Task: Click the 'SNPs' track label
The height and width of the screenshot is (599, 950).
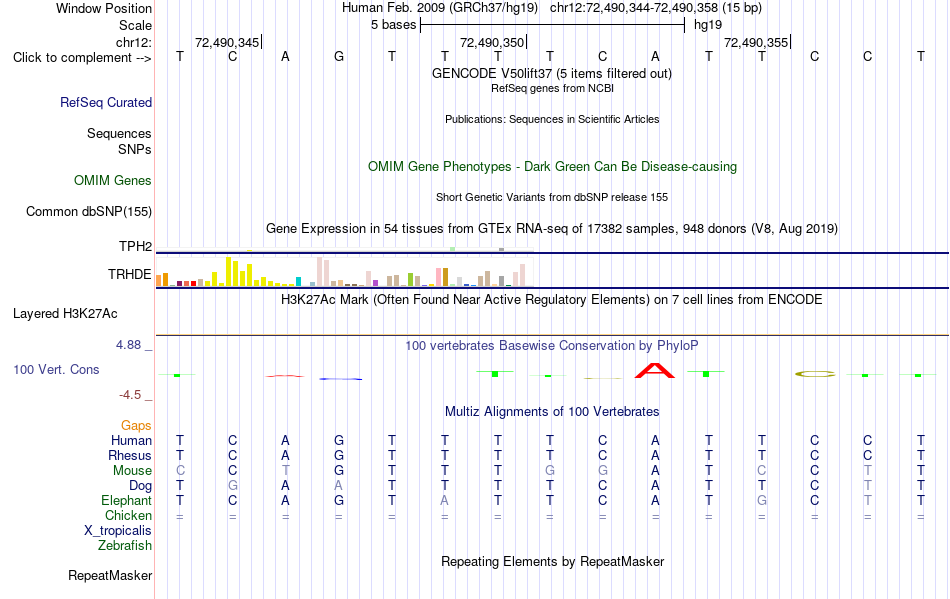Action: 135,150
